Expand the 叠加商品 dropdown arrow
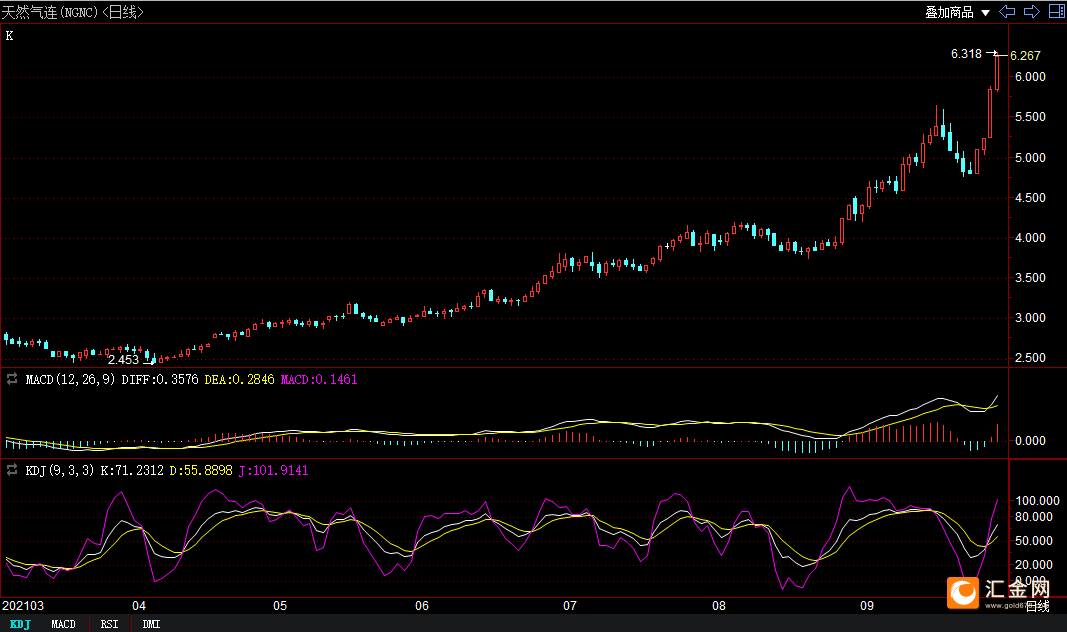The image size is (1067, 632). point(985,13)
